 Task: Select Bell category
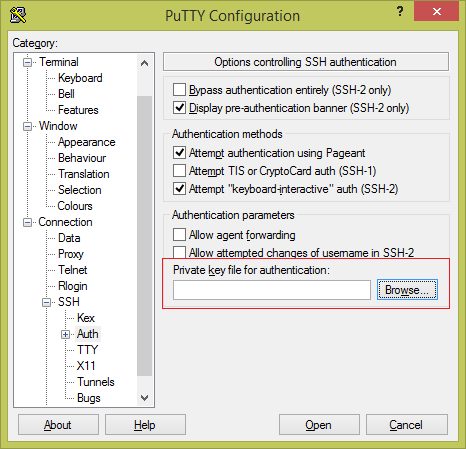pos(66,94)
